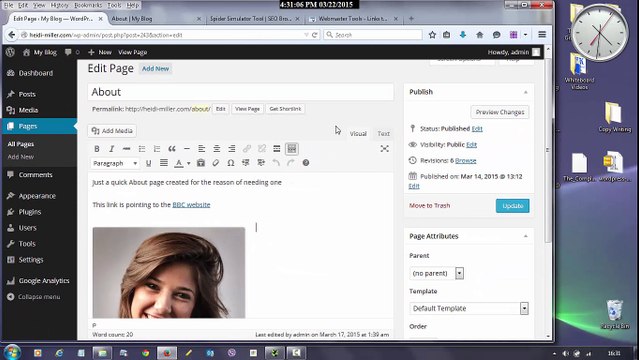The image size is (639, 360).
Task: Click Preview Changes
Action: [x=500, y=112]
